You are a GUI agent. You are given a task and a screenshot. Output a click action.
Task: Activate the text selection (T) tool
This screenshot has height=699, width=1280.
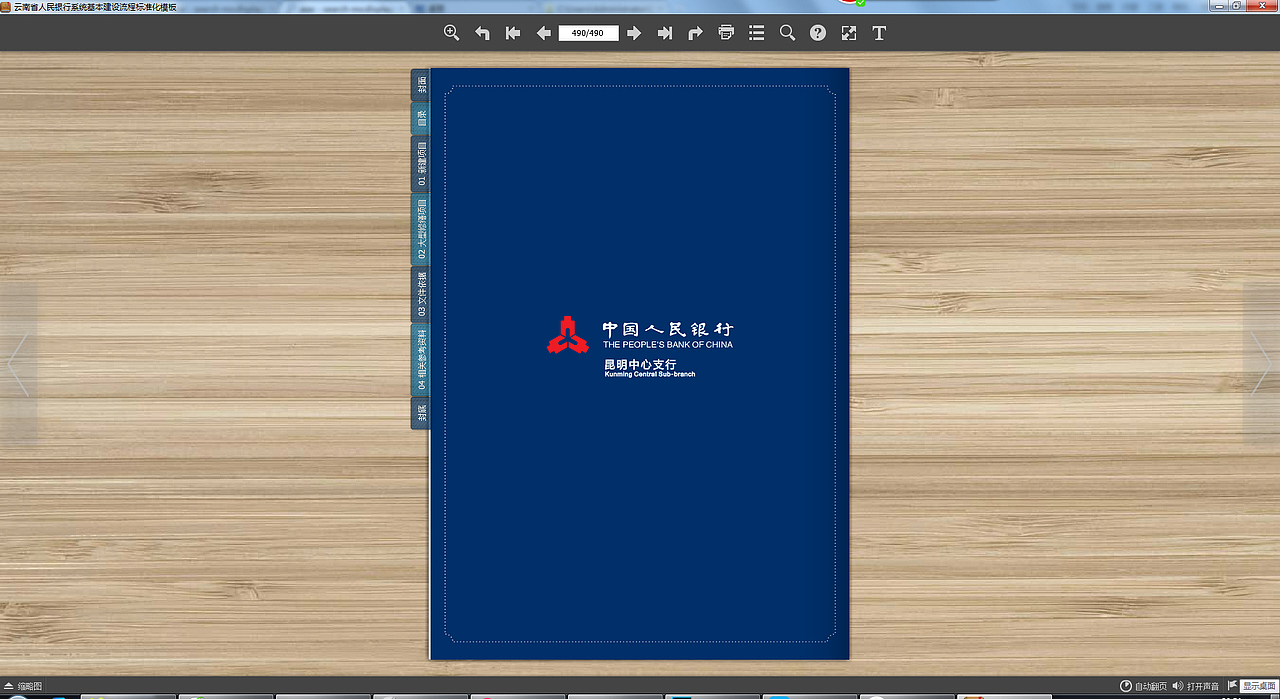(879, 33)
